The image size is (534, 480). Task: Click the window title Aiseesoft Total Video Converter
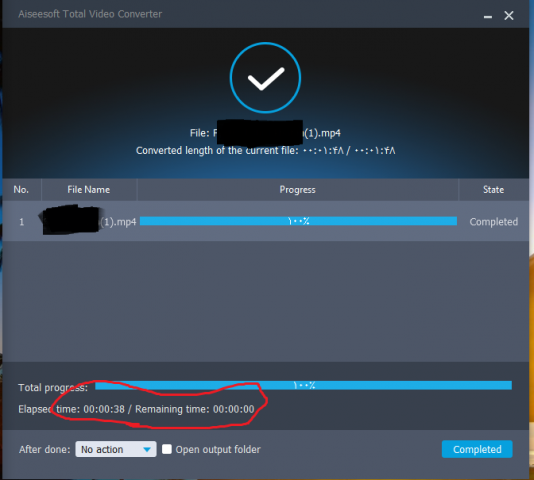(90, 14)
